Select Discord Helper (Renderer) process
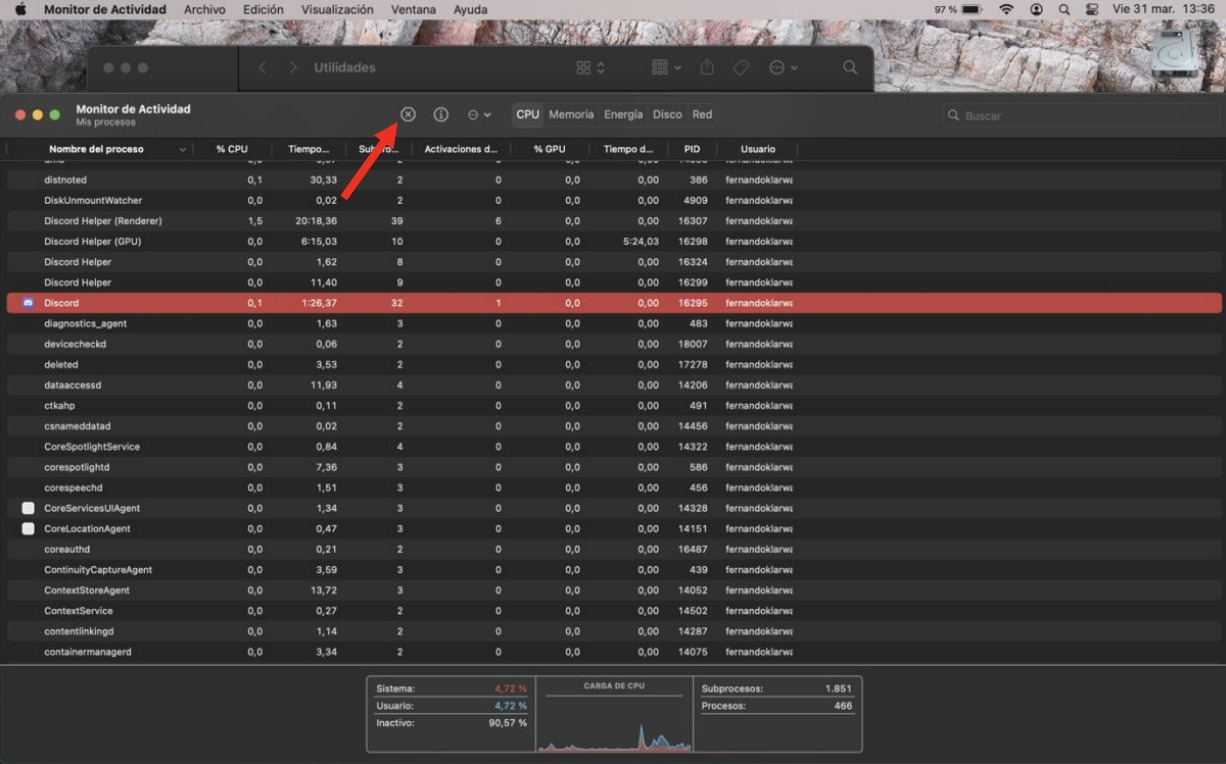 pyautogui.click(x=614, y=221)
